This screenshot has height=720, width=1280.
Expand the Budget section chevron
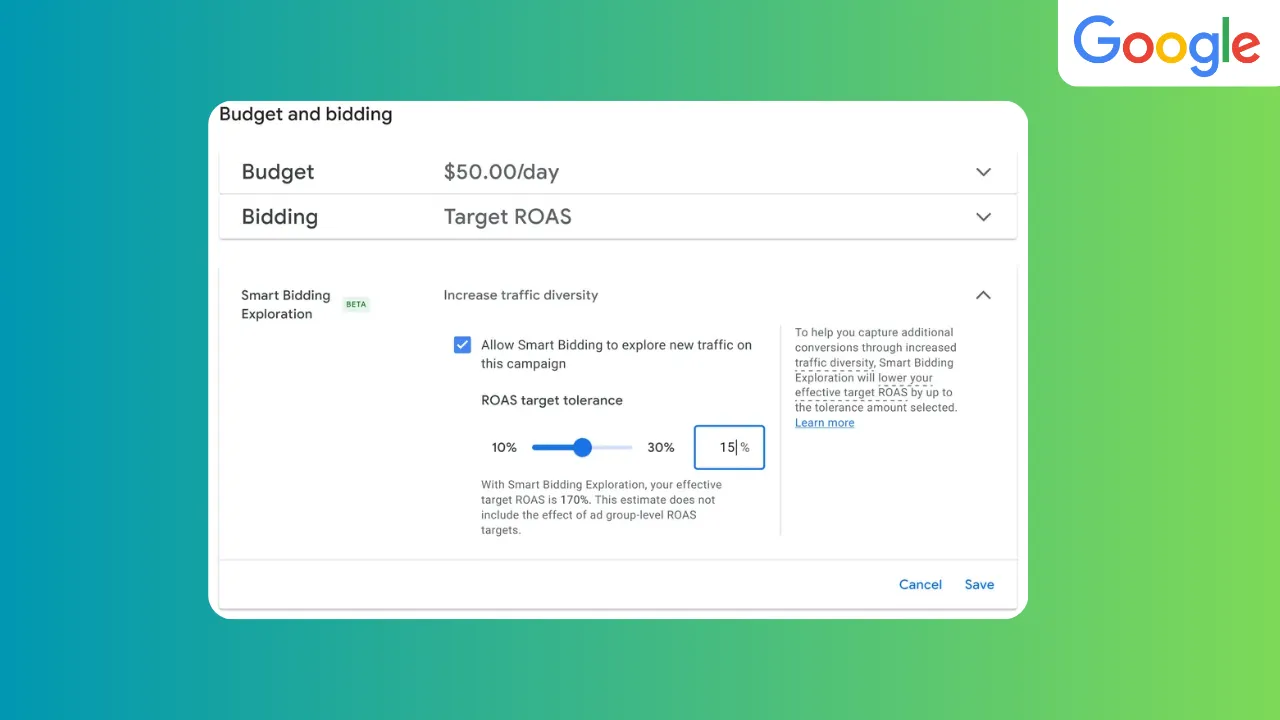pos(983,172)
